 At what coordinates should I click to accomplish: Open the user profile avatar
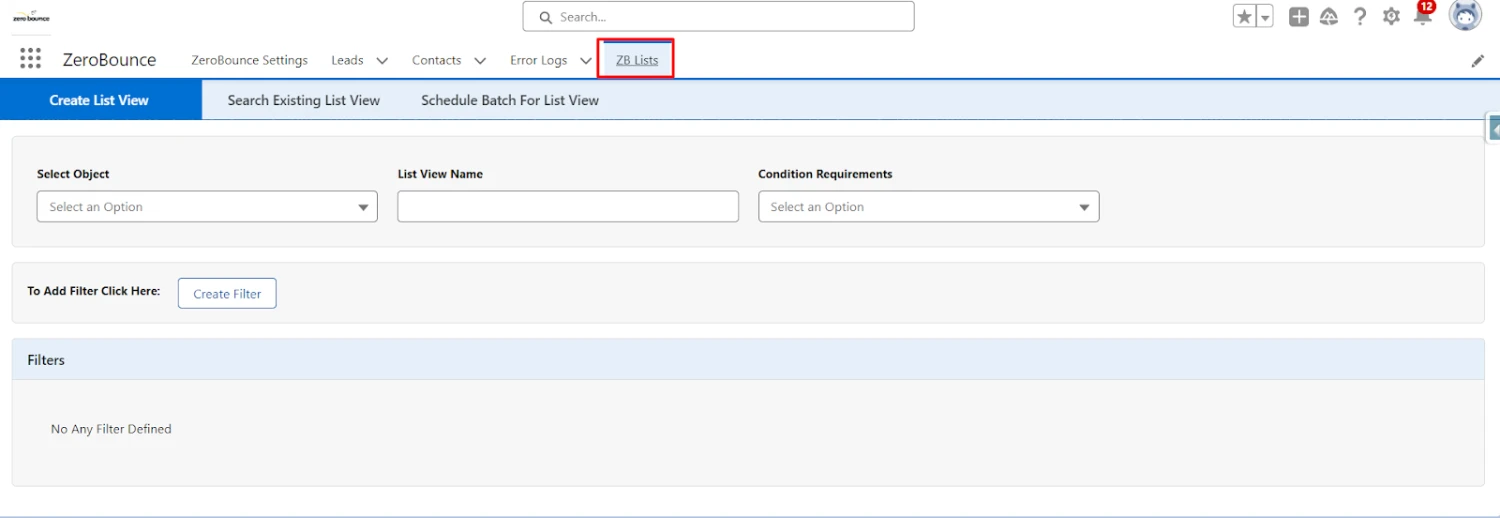1465,16
